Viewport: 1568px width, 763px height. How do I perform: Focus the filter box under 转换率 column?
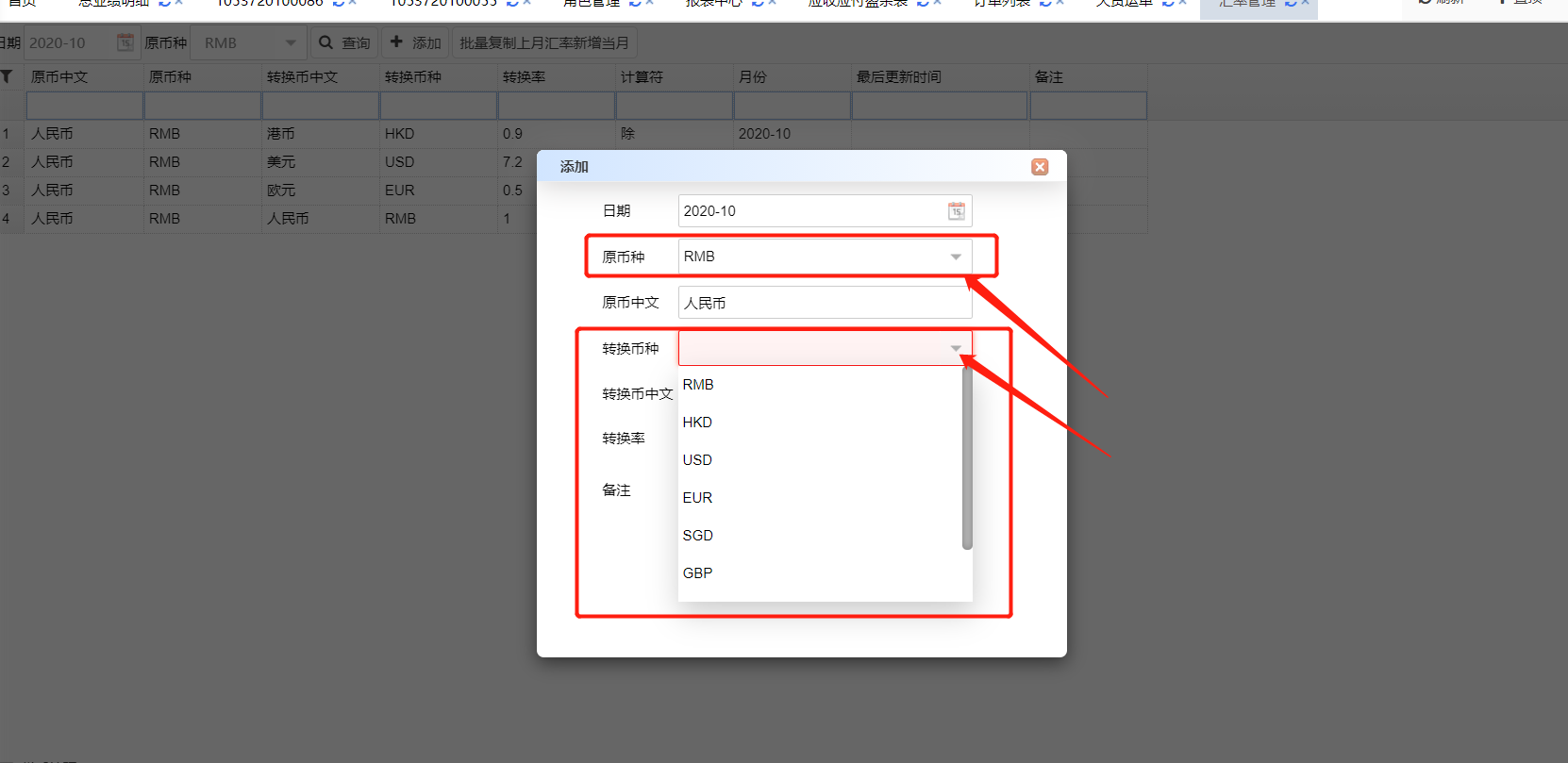click(557, 106)
